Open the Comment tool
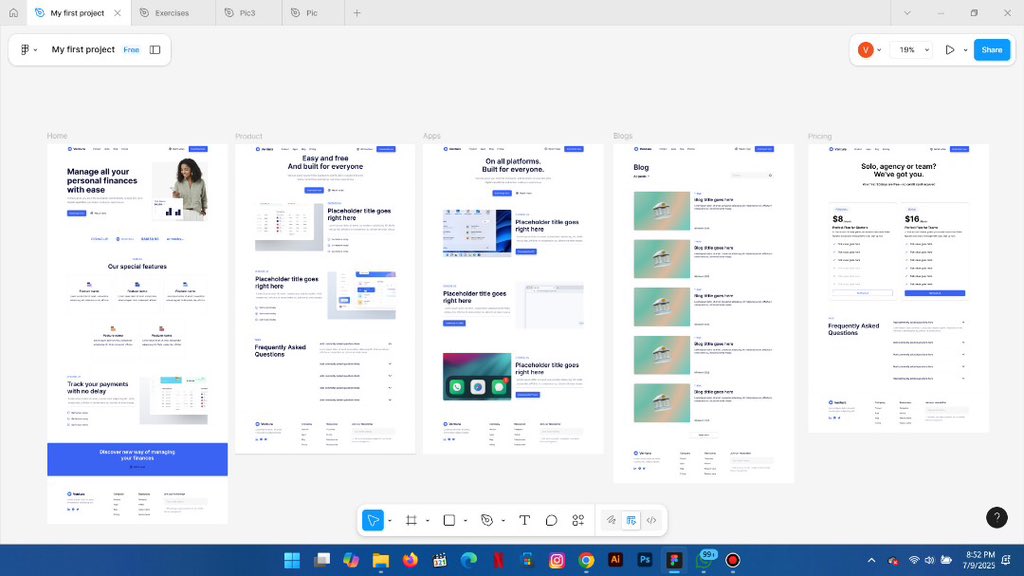 point(551,520)
